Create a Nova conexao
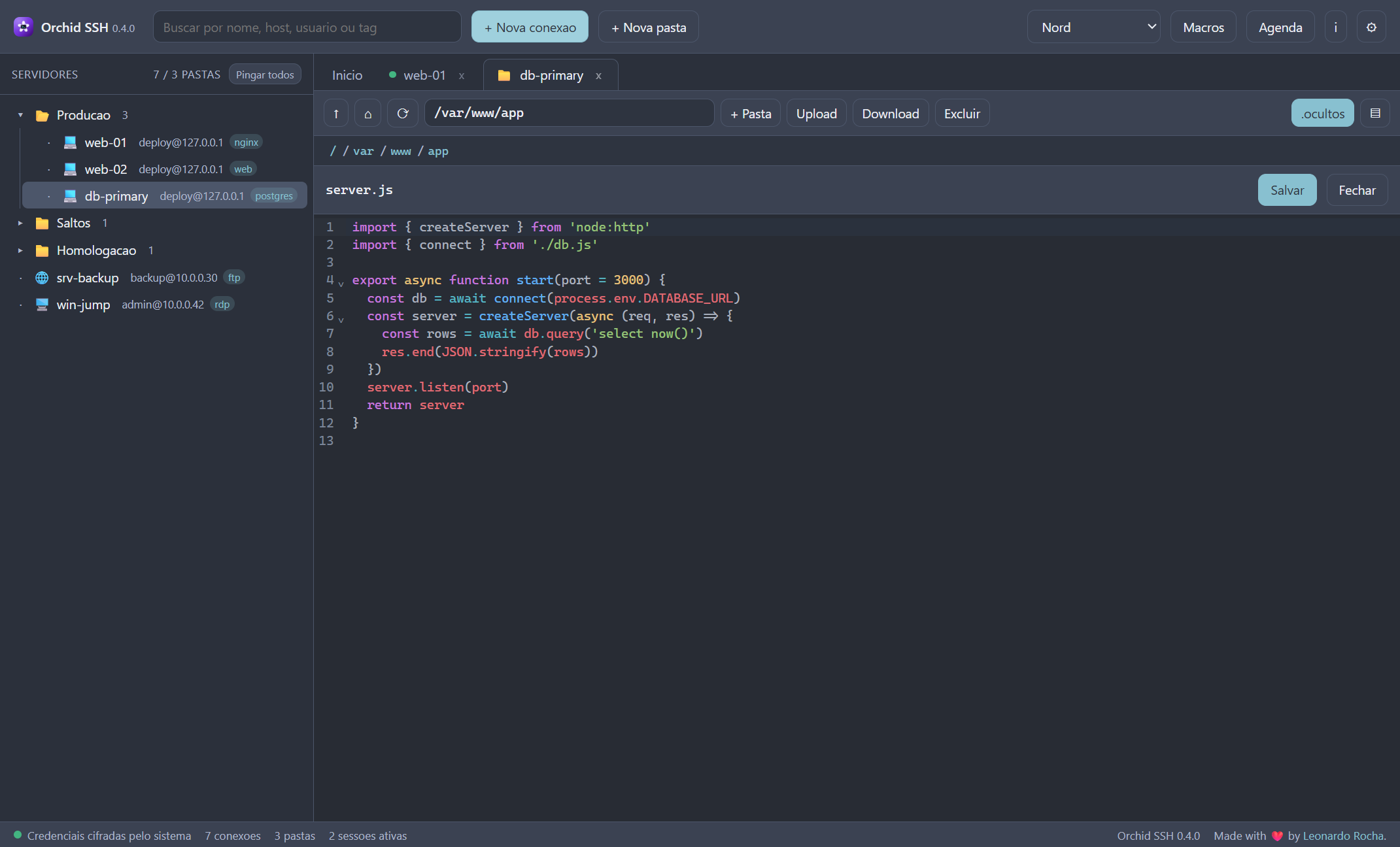 [530, 27]
